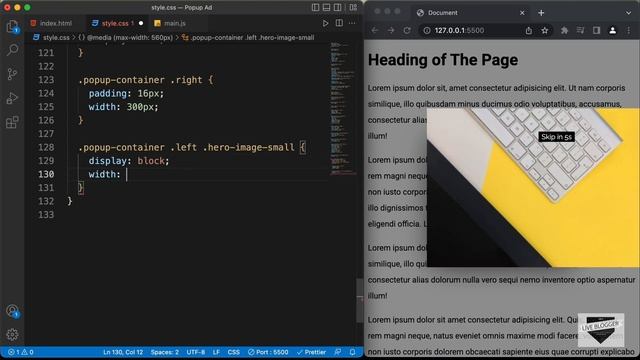The width and height of the screenshot is (640, 360).
Task: Click Spaces: 2 indentation setting
Action: (164, 352)
